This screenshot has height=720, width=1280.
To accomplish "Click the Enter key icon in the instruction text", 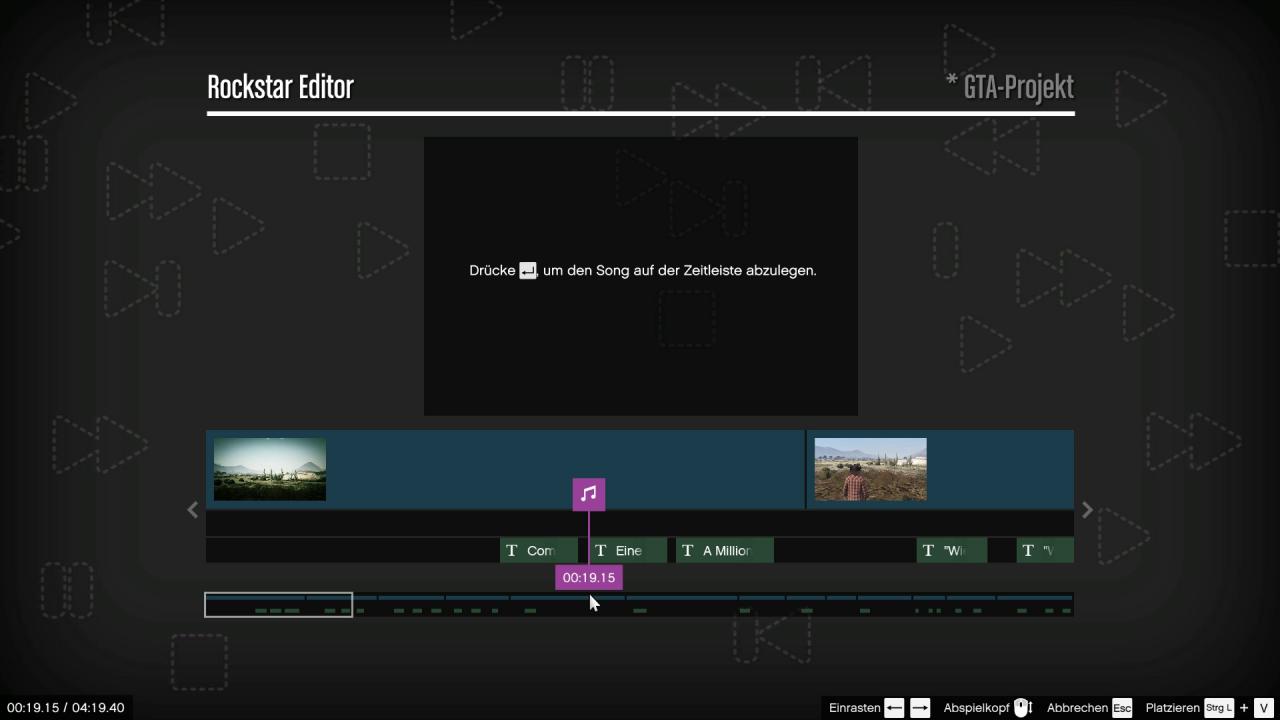I will point(528,271).
